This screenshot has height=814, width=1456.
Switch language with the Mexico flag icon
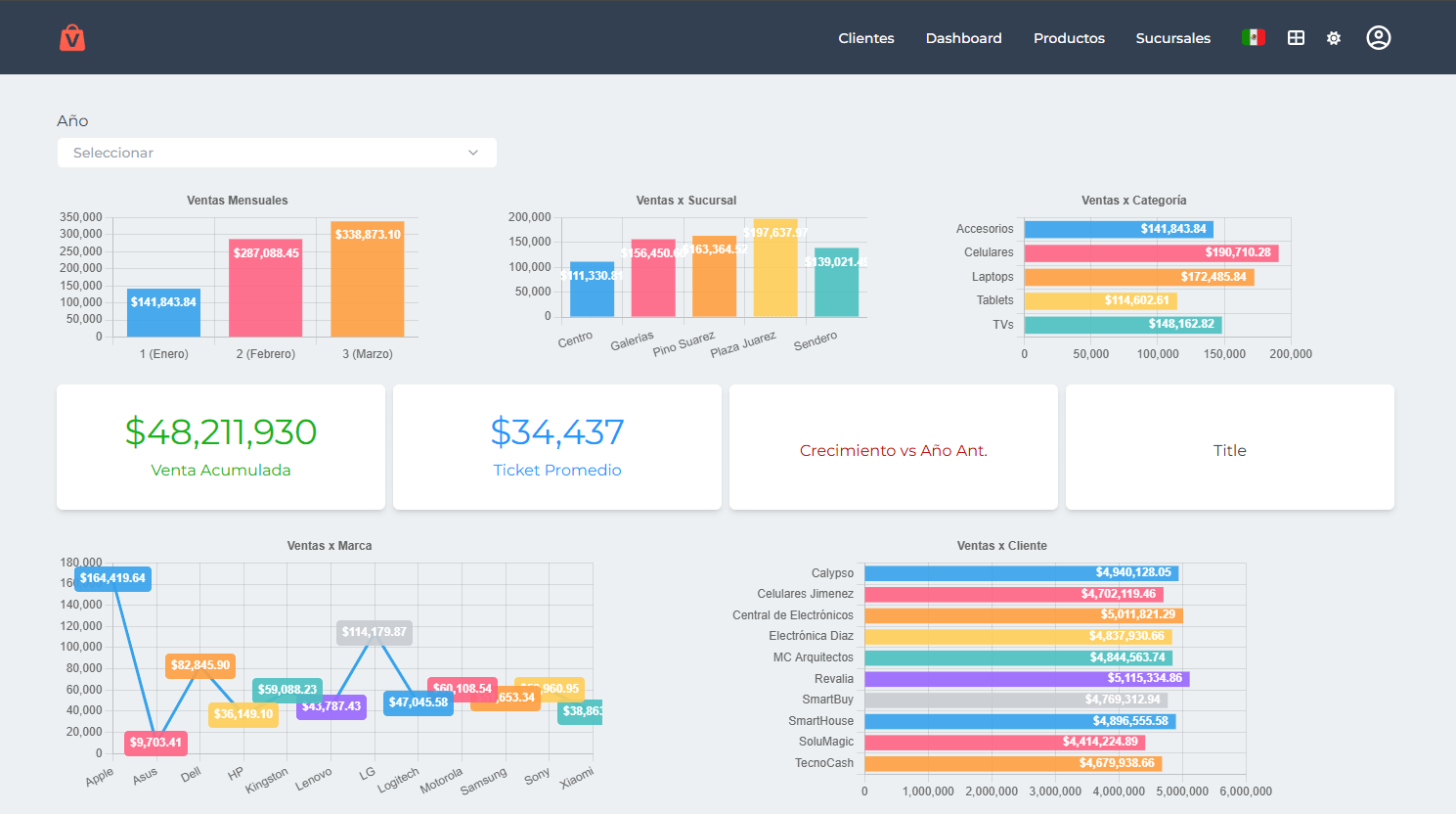[x=1253, y=38]
